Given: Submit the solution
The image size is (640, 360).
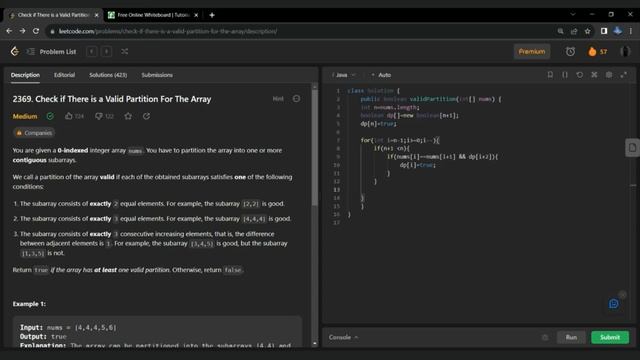Looking at the screenshot, I should [x=610, y=337].
